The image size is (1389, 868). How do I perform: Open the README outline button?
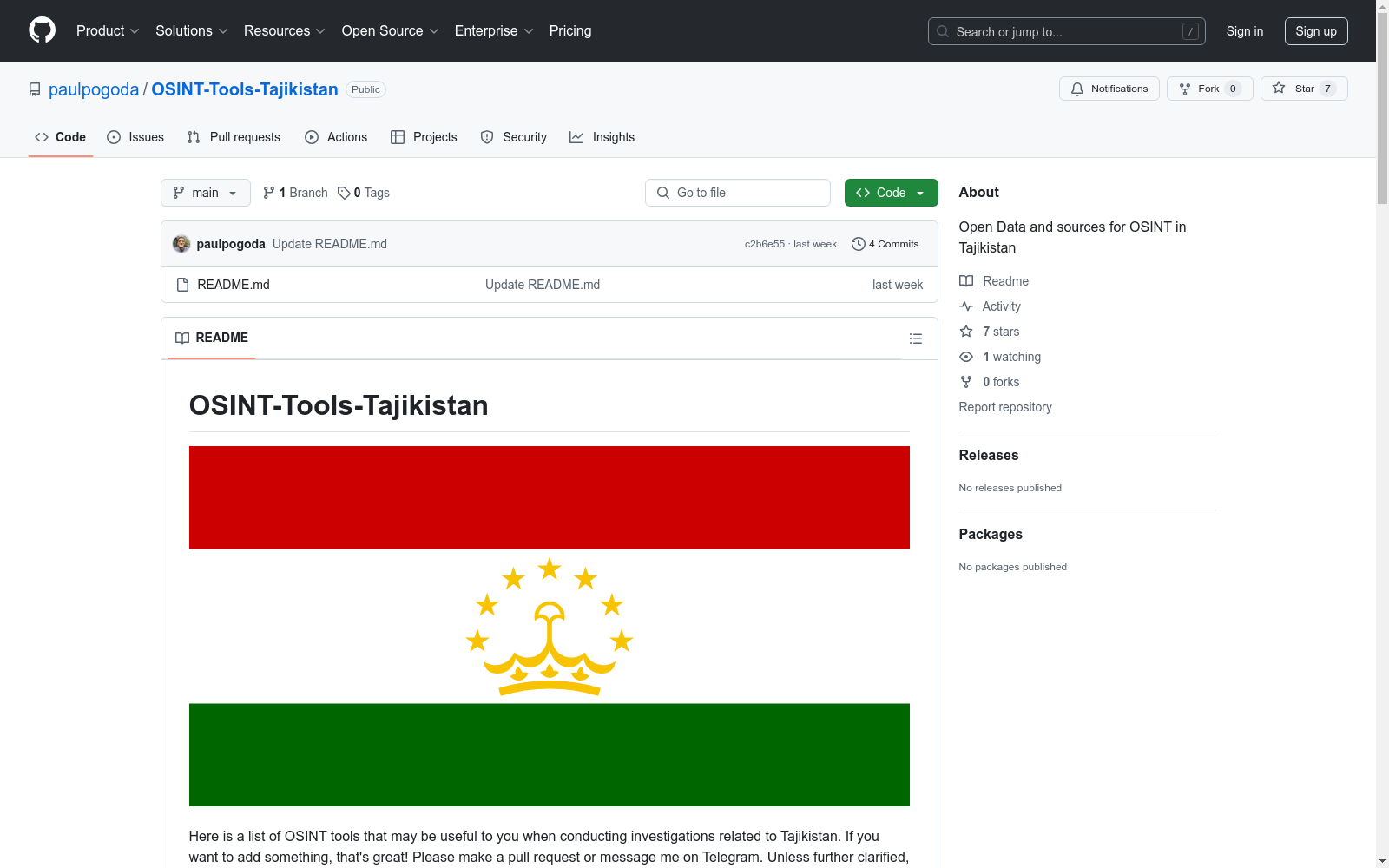click(916, 339)
